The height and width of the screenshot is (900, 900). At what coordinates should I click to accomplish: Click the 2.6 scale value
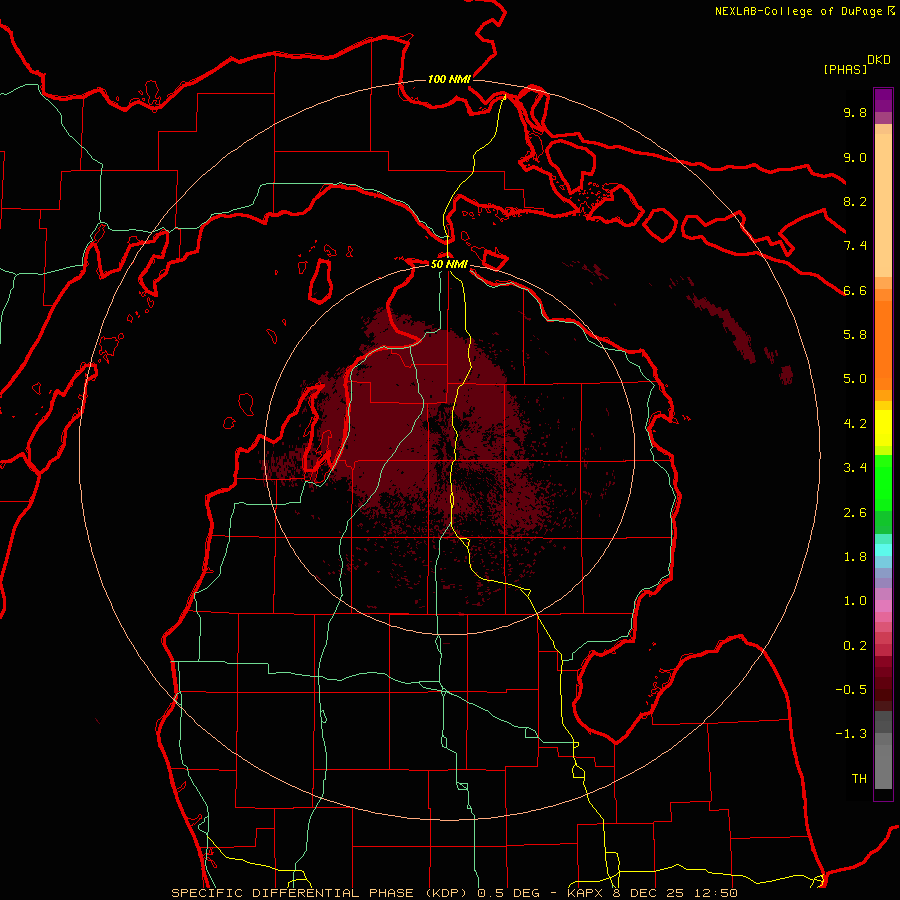click(855, 513)
